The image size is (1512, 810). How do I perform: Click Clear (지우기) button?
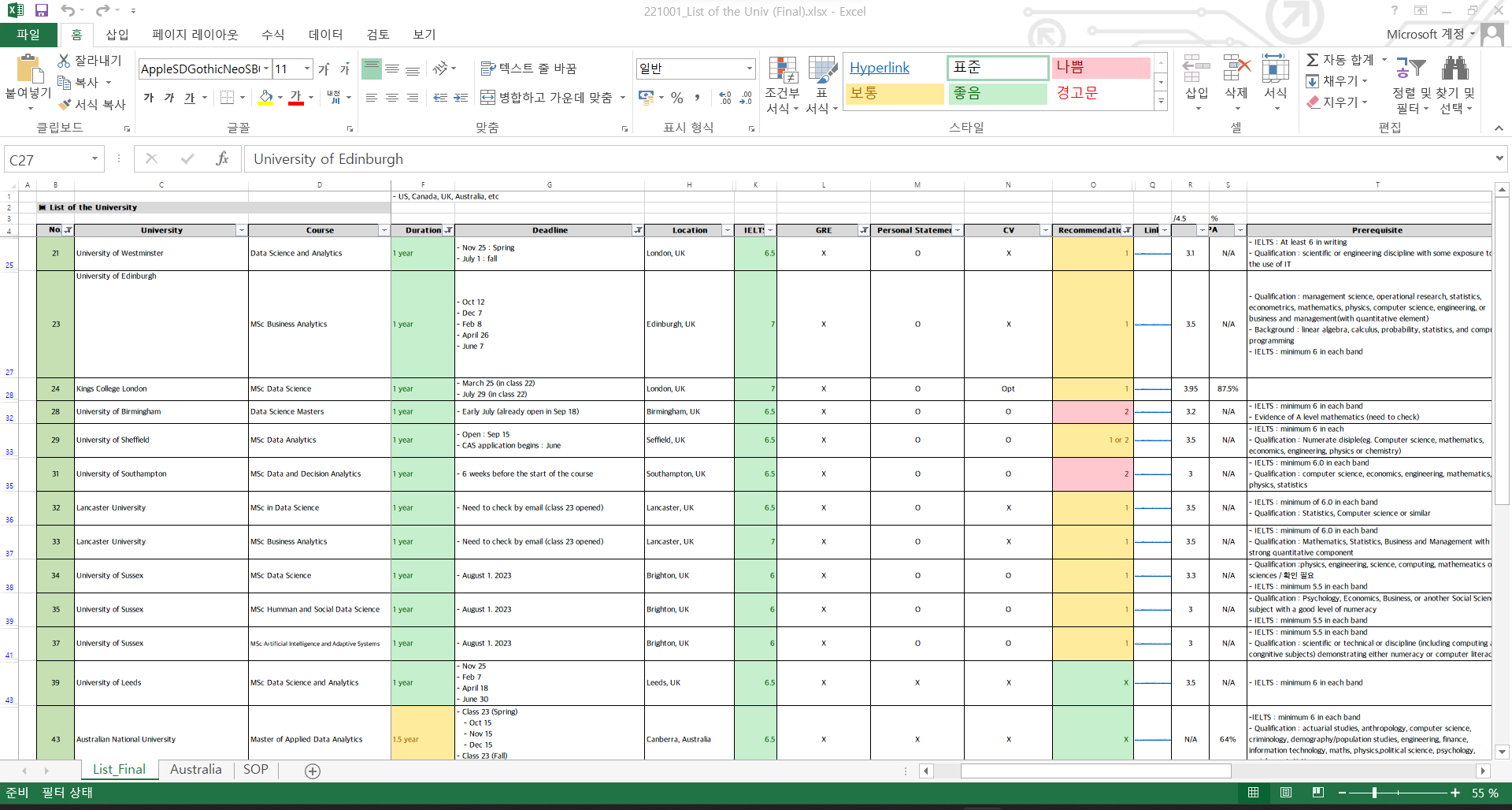pos(1332,102)
